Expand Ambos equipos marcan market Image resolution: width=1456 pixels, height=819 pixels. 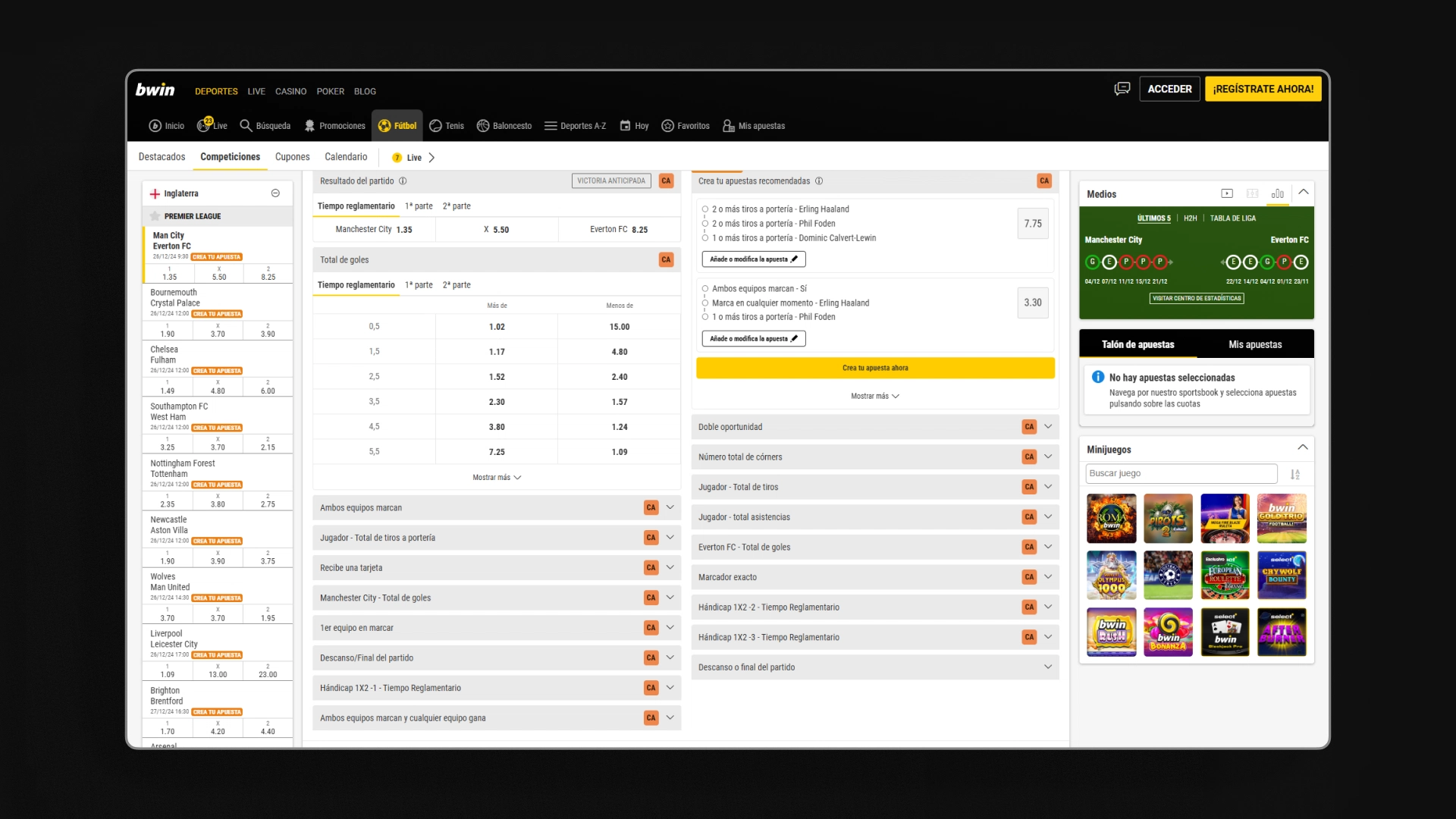coord(670,507)
